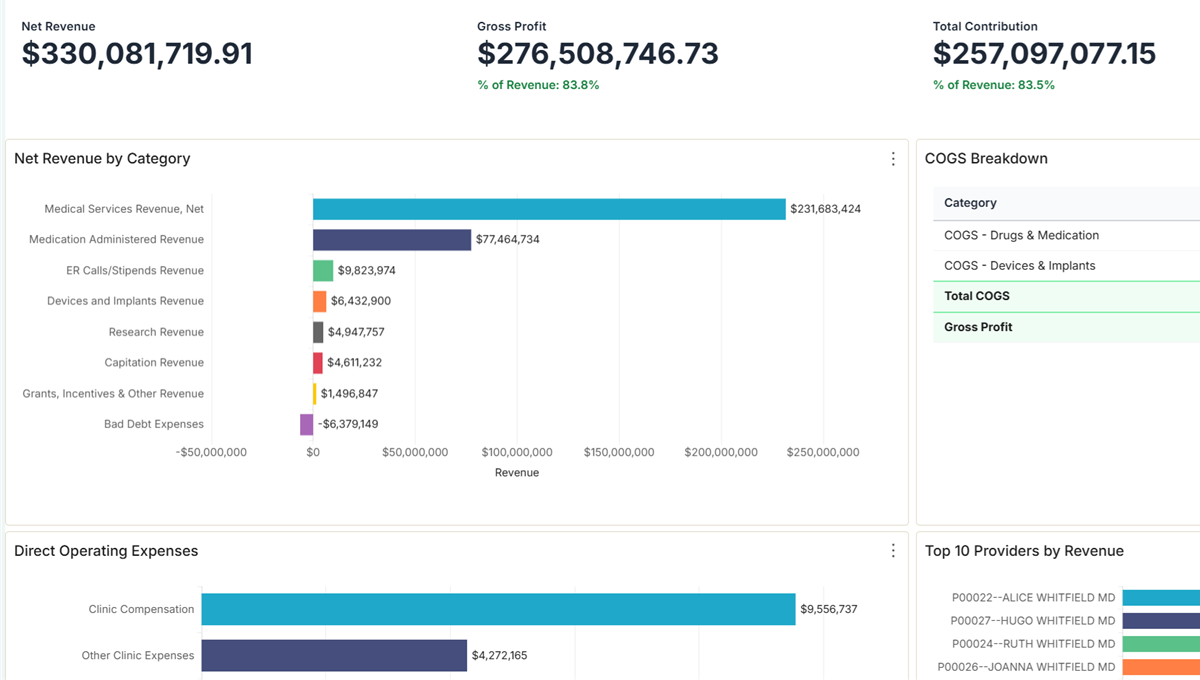
Task: Click the Clinic Compensation axis label
Action: pos(141,609)
